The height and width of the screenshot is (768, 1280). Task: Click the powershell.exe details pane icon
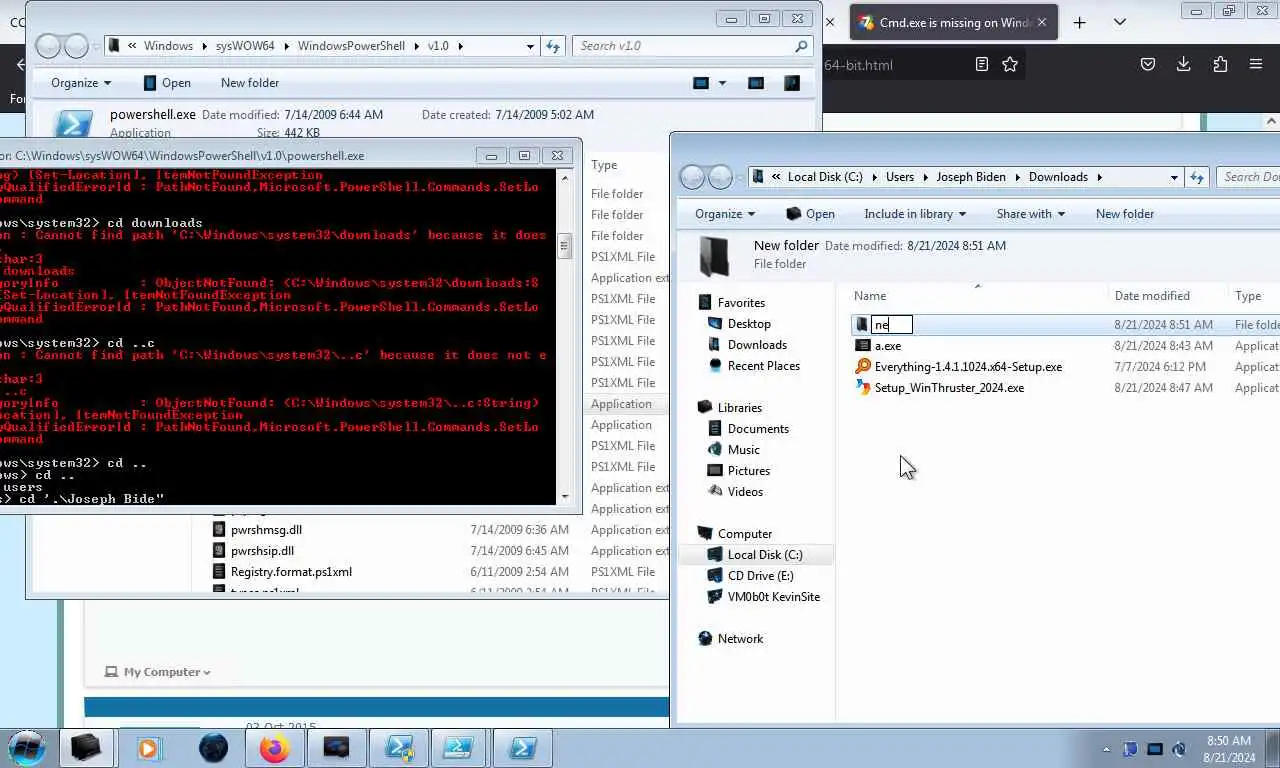(x=72, y=122)
